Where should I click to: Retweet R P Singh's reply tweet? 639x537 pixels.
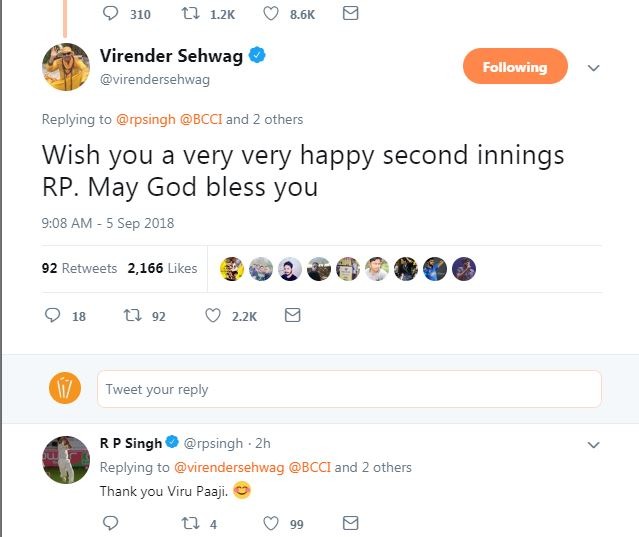click(190, 523)
